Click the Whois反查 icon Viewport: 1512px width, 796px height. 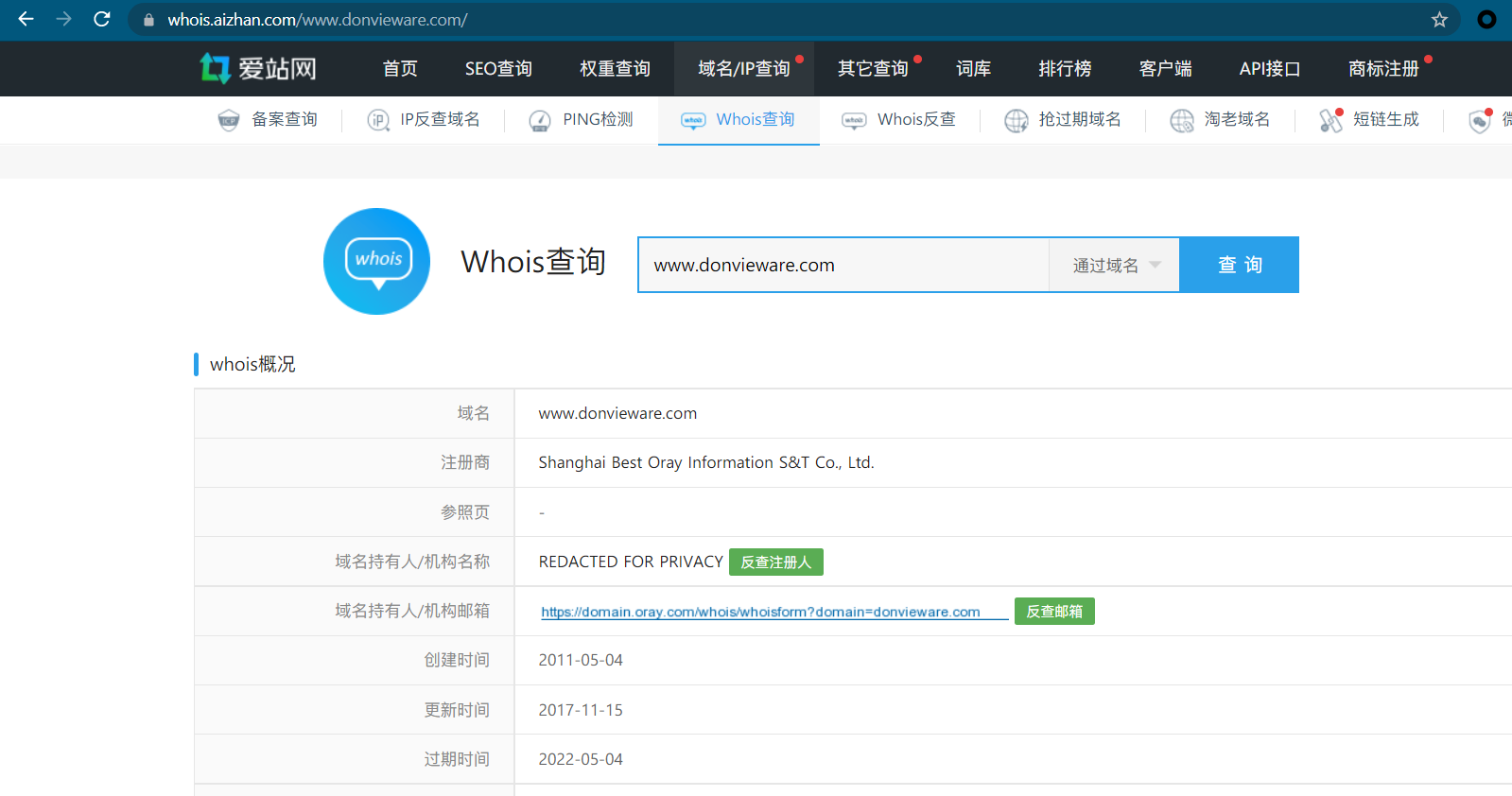(x=854, y=120)
